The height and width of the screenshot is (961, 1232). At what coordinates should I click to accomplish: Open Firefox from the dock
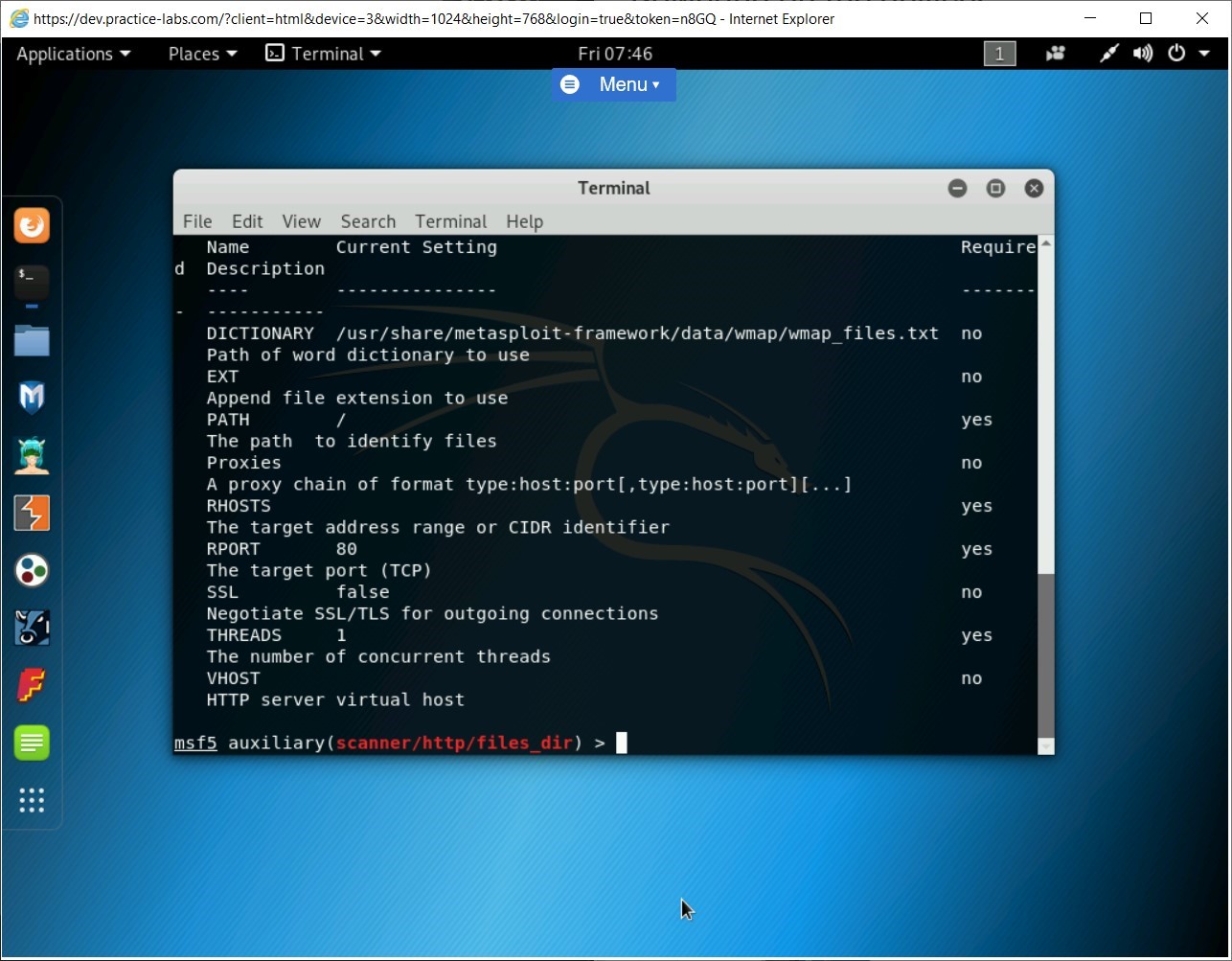point(32,225)
